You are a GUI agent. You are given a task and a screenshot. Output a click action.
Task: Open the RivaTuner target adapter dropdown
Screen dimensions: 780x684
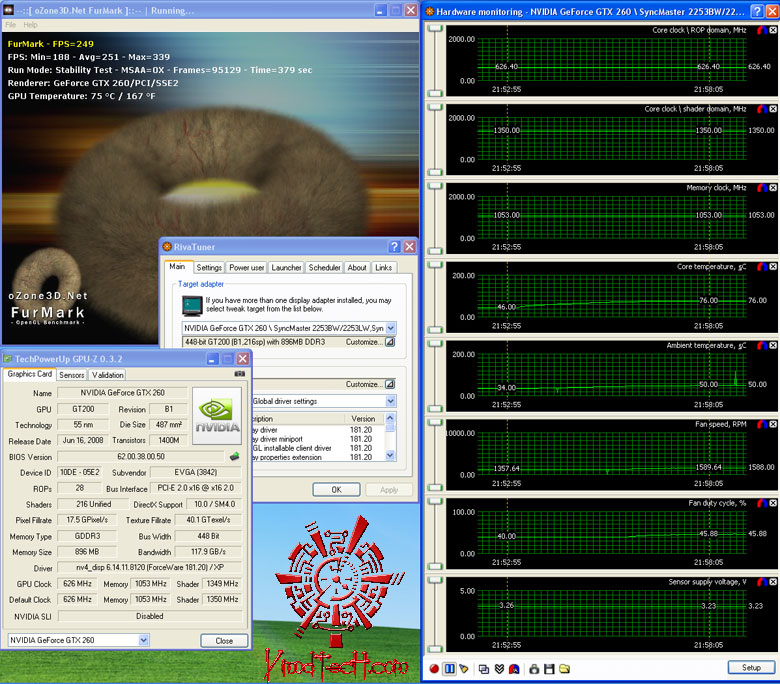[391, 328]
